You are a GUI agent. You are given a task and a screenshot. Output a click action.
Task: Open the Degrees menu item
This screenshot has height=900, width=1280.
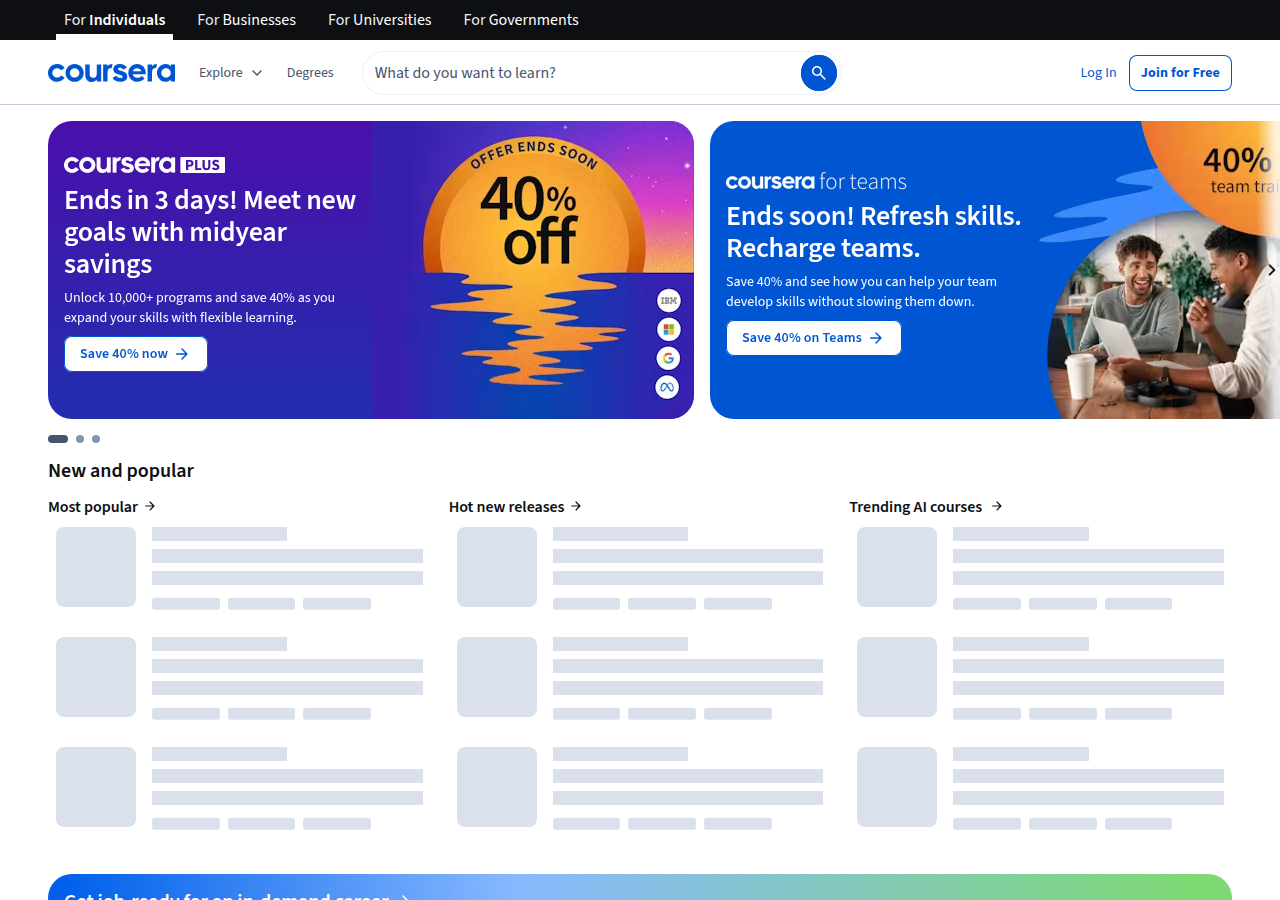pos(310,73)
